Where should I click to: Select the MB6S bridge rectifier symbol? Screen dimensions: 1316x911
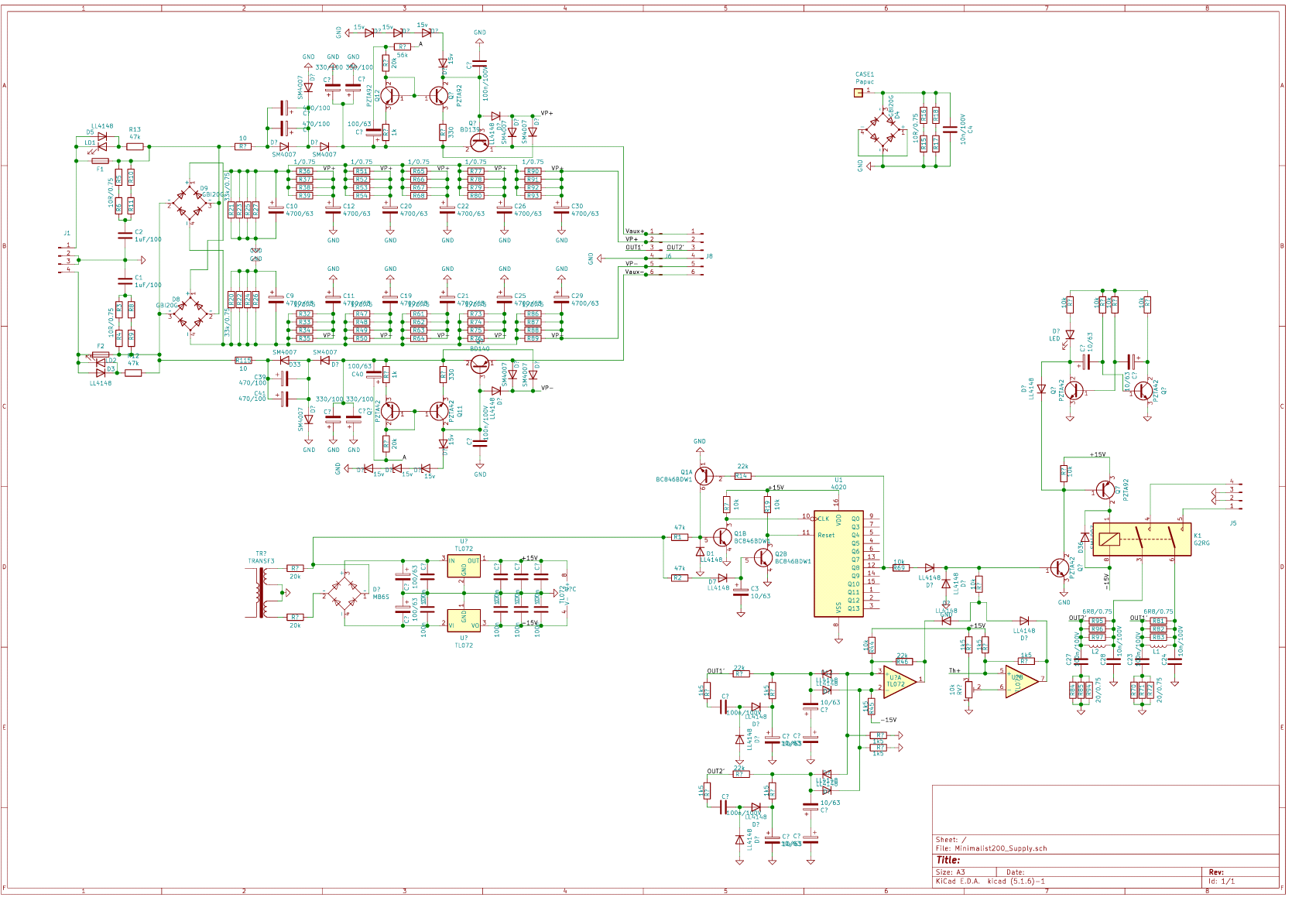click(x=344, y=593)
